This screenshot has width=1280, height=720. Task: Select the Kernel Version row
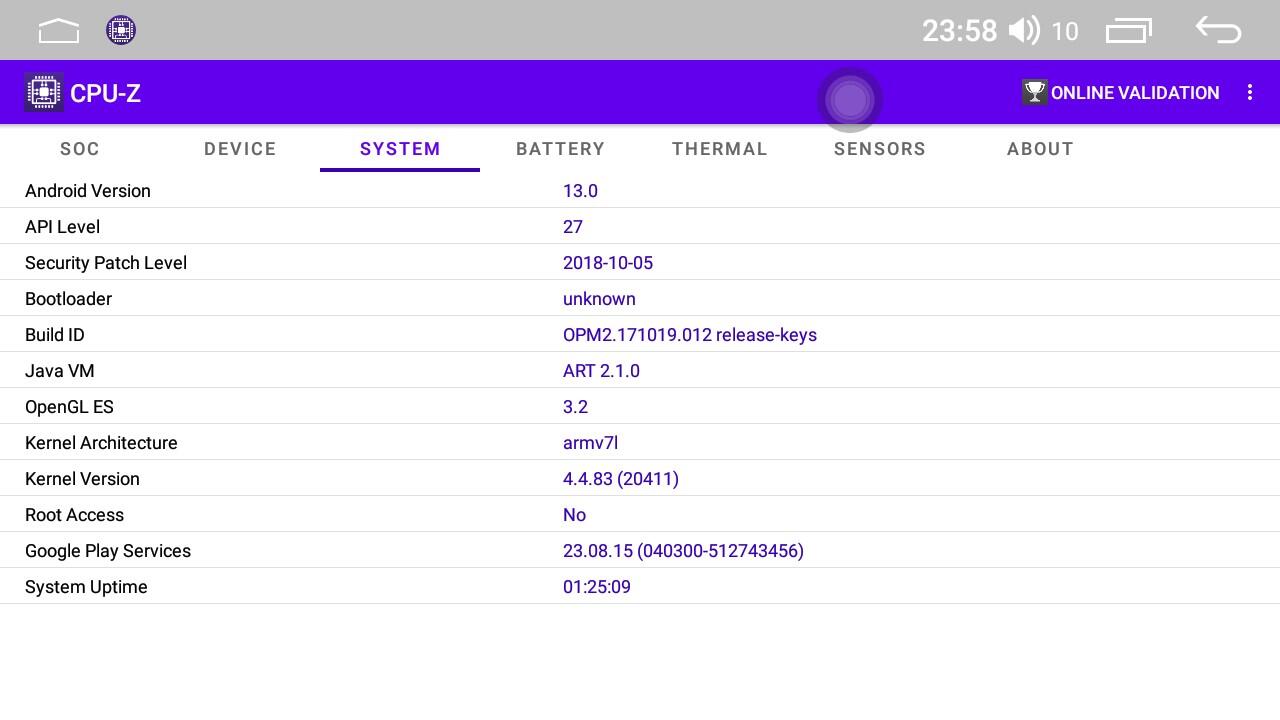[x=640, y=478]
